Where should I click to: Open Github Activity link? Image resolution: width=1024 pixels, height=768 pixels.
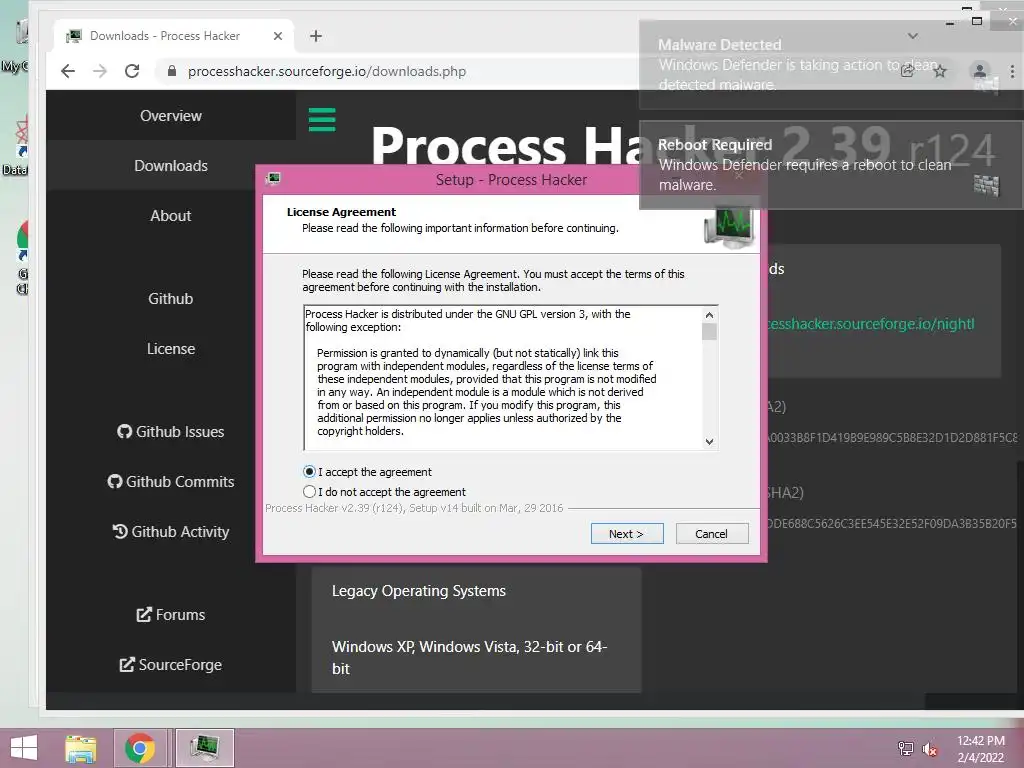coord(170,532)
